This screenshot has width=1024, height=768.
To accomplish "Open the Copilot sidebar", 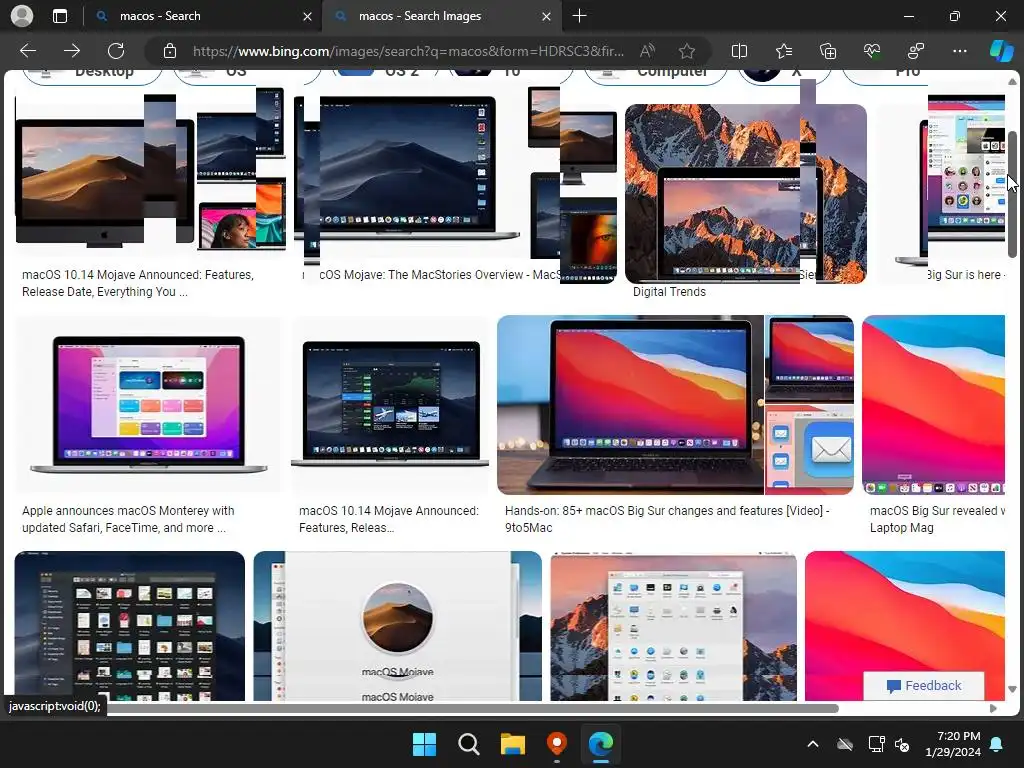I will [1002, 51].
